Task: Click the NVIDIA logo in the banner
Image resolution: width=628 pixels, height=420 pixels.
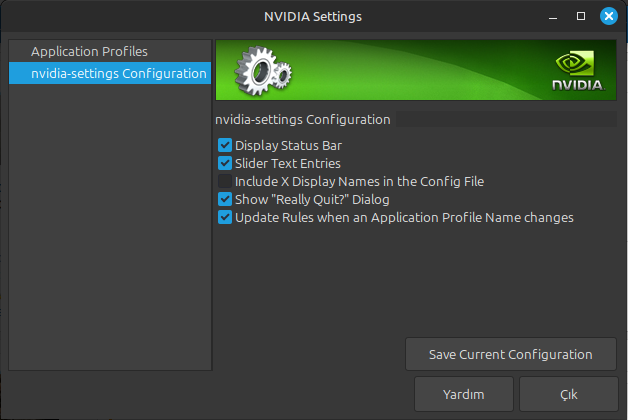Action: [x=579, y=72]
